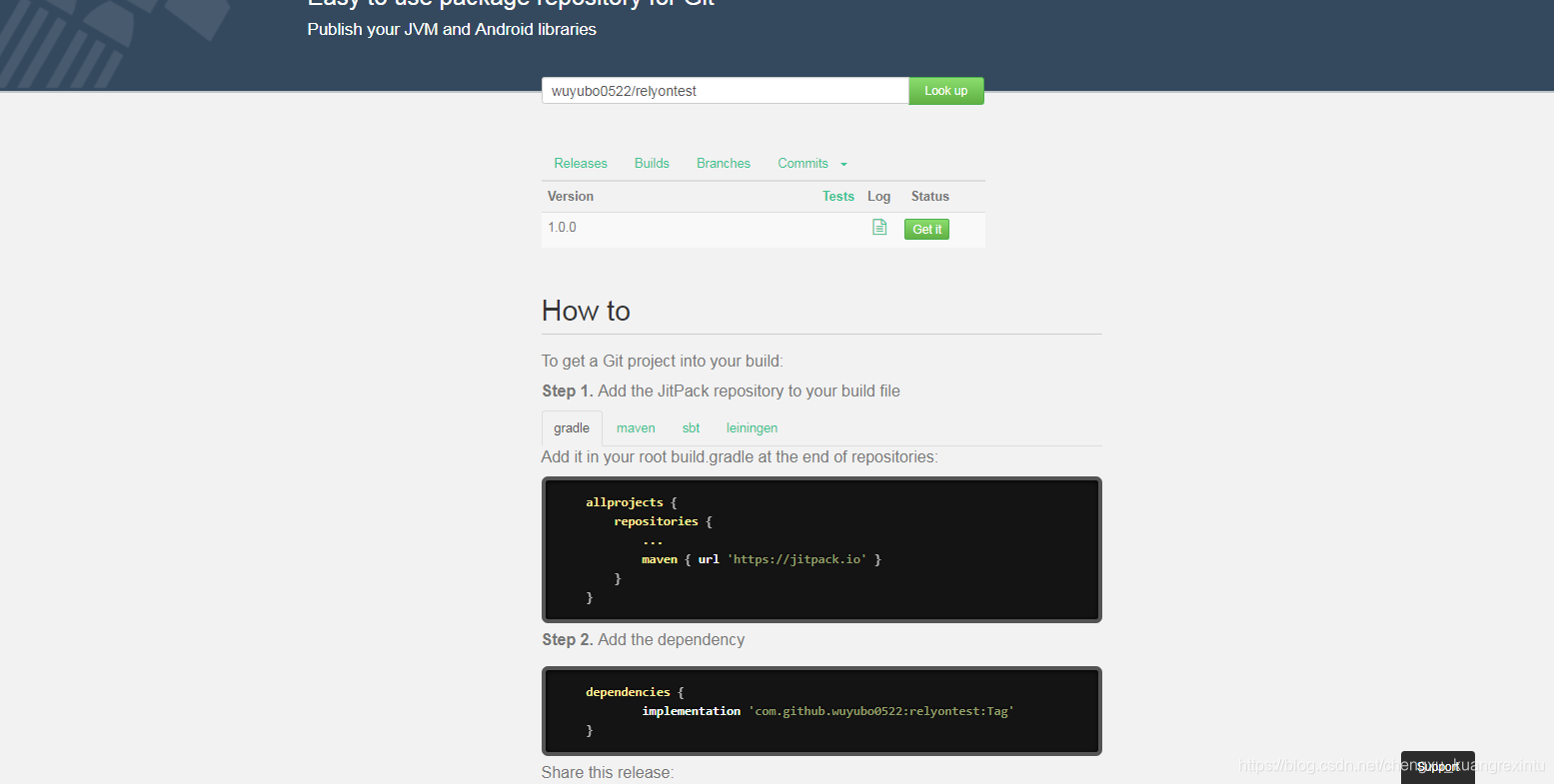
Task: Click the Version column header
Action: point(571,197)
